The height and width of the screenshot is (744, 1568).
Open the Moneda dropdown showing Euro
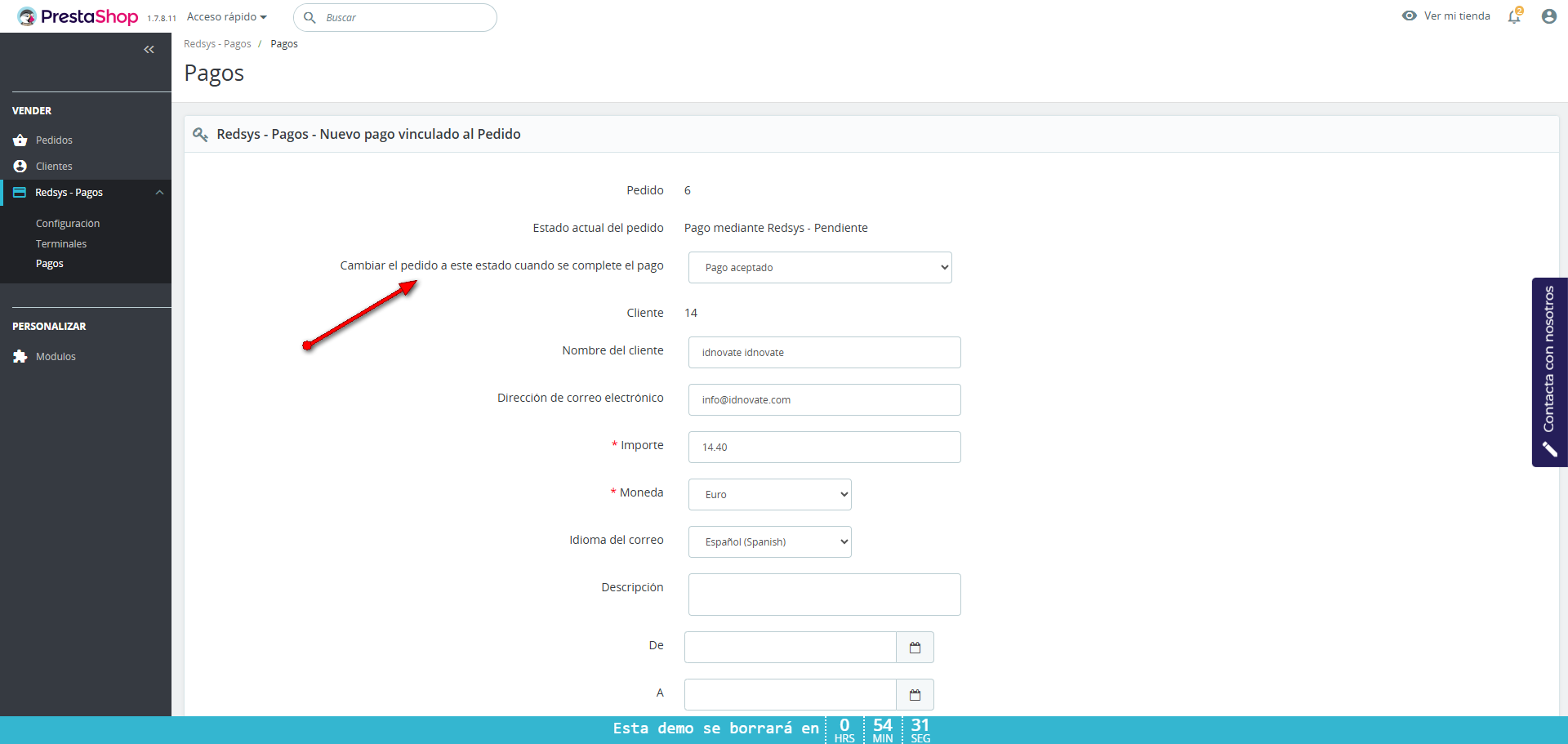pos(770,495)
